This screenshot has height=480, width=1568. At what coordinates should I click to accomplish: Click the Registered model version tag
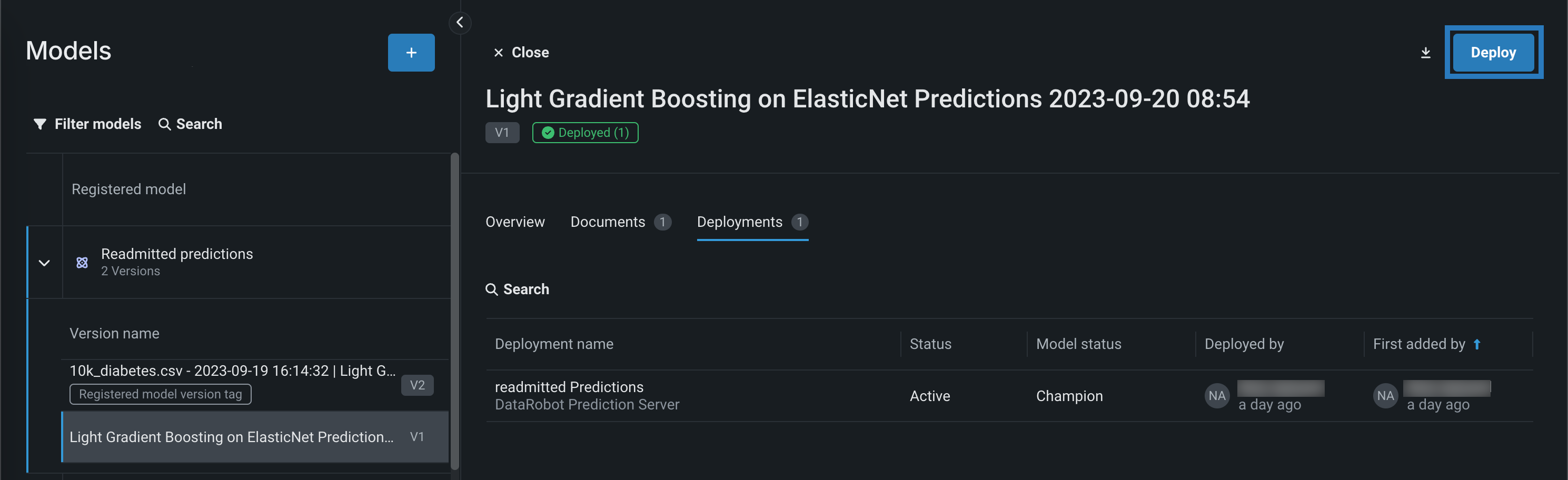(x=160, y=394)
